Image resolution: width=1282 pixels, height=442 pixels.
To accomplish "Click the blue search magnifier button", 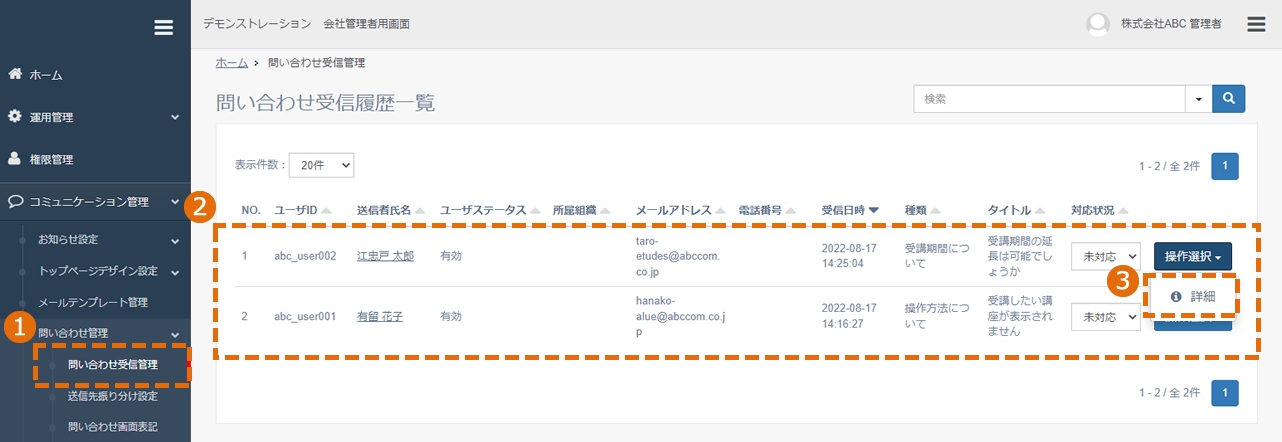I will pos(1228,99).
